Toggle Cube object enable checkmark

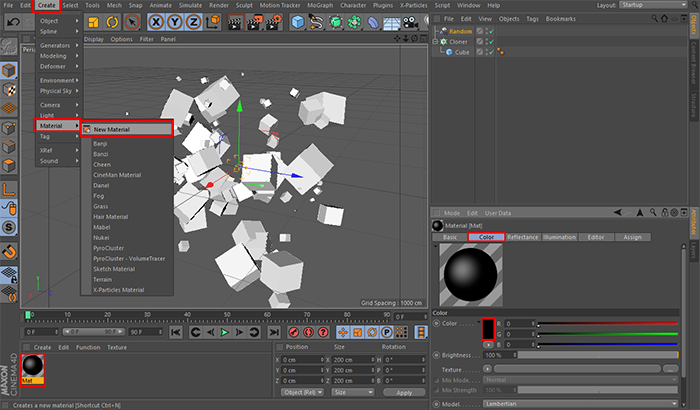pos(491,52)
